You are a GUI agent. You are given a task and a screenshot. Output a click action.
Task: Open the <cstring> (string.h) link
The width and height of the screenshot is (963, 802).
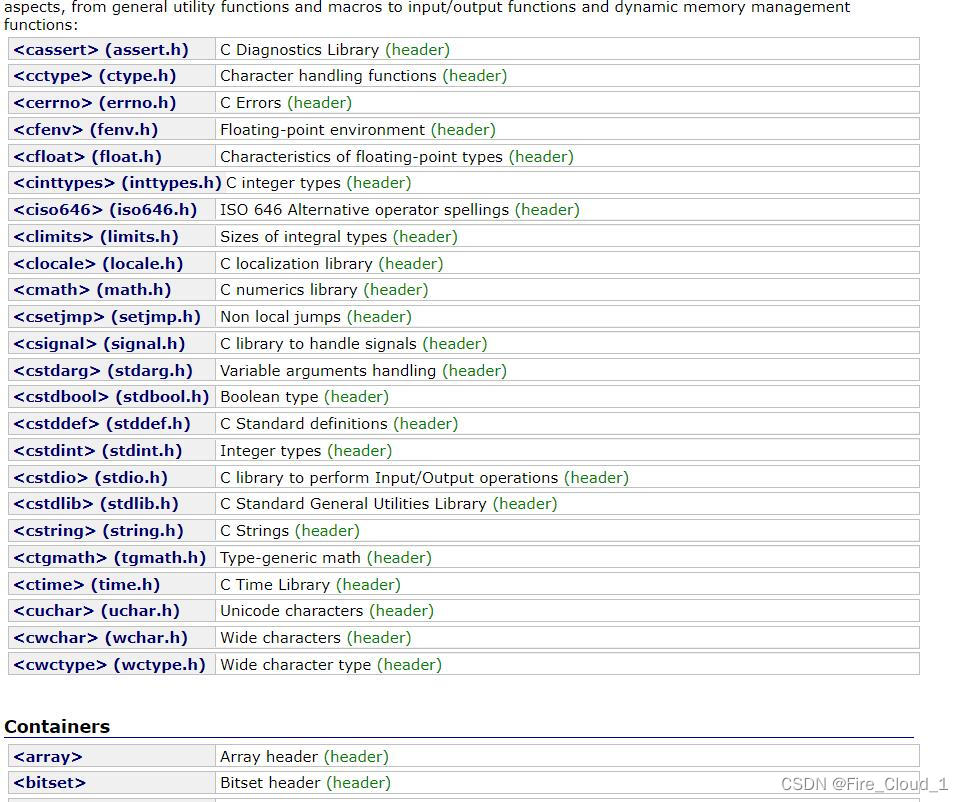(x=98, y=531)
